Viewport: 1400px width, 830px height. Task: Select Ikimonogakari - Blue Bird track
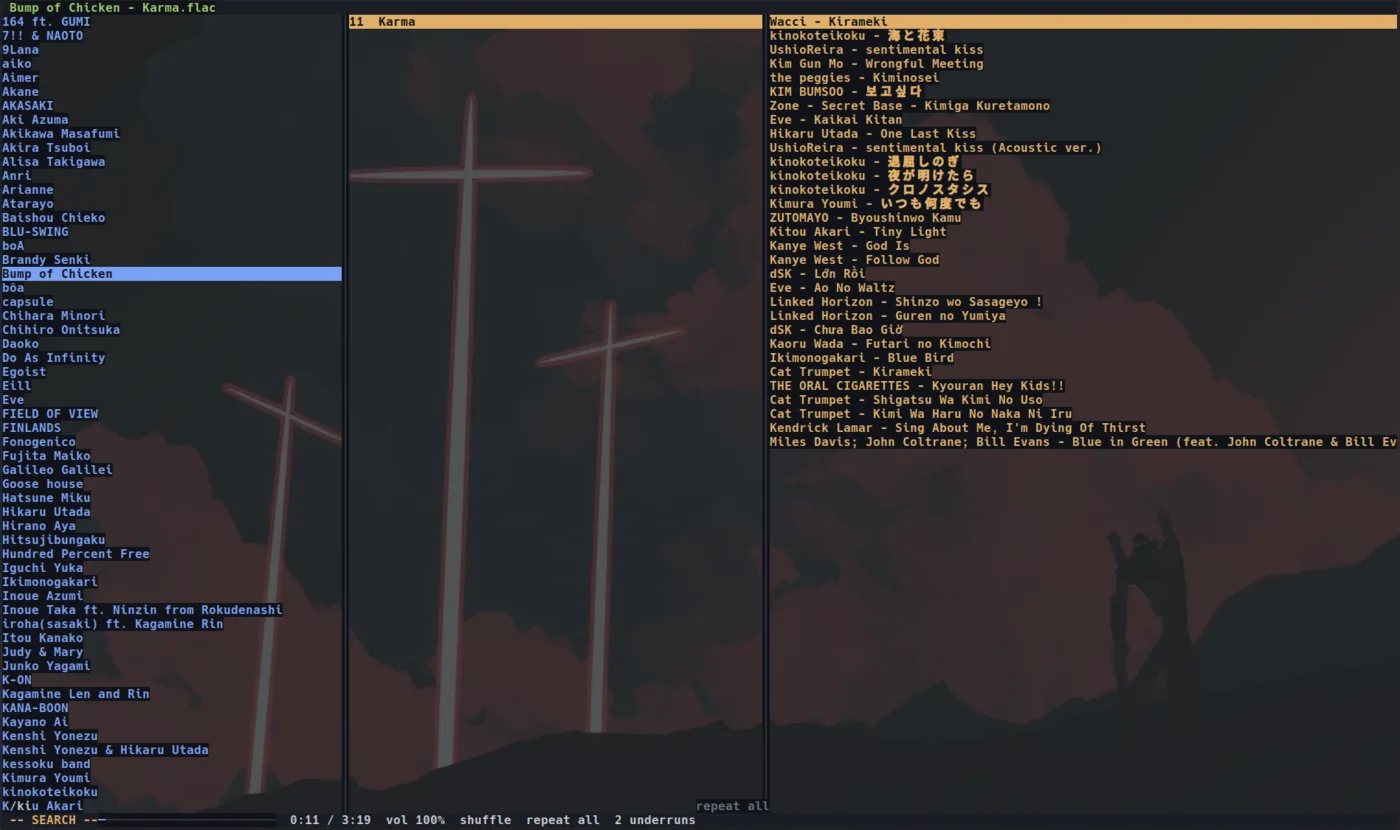pos(862,357)
